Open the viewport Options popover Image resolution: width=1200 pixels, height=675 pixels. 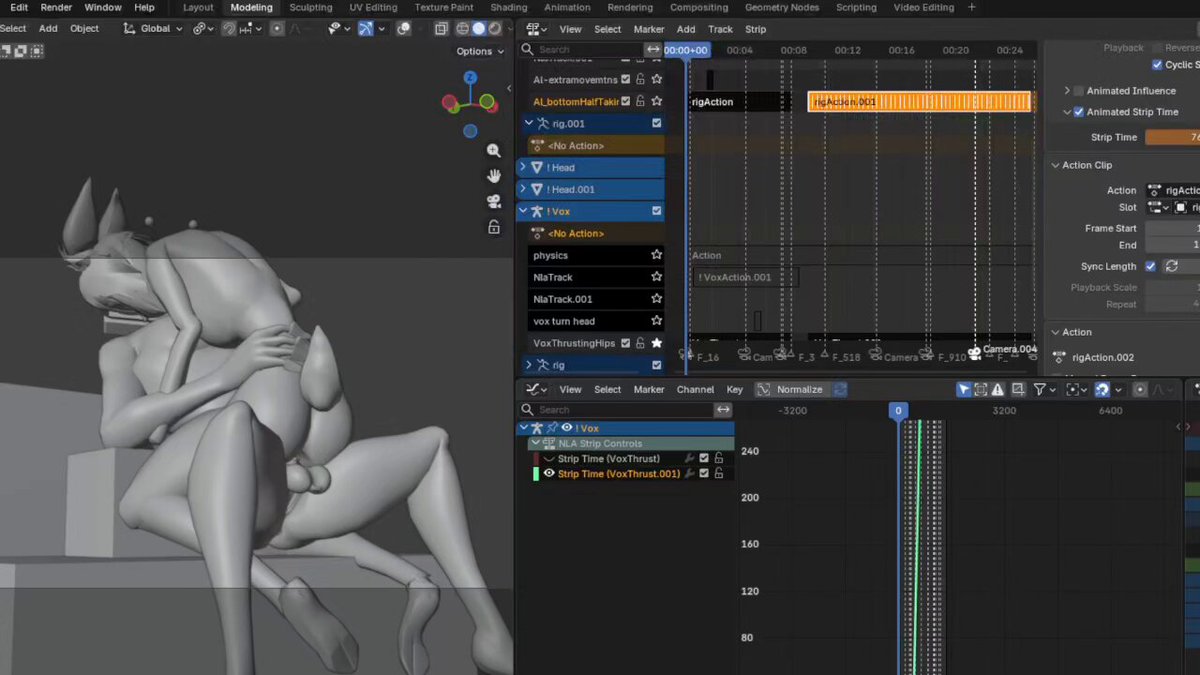[x=479, y=51]
